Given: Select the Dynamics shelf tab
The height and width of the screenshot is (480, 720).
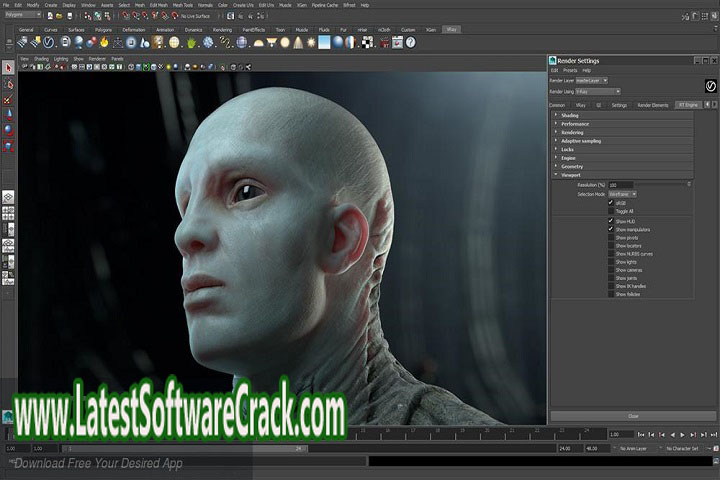Looking at the screenshot, I should pos(193,30).
